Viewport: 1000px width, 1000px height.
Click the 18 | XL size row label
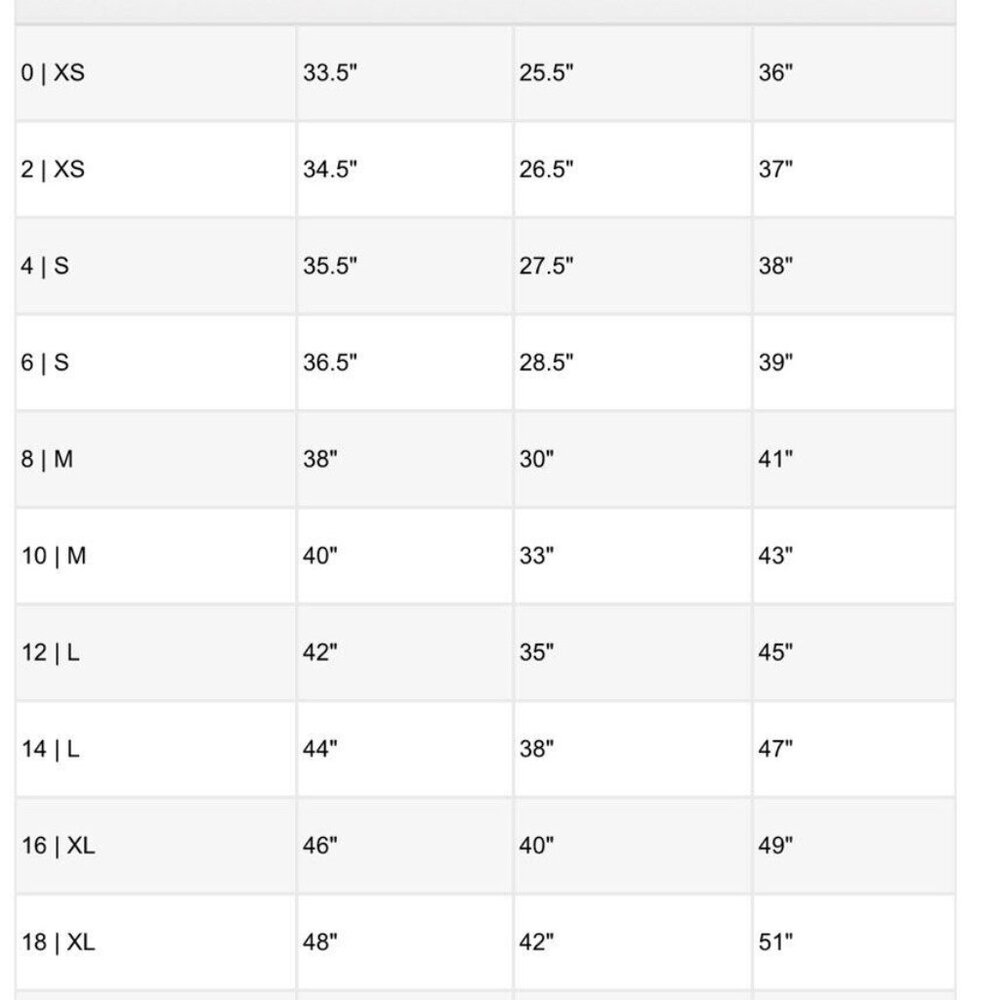click(58, 943)
